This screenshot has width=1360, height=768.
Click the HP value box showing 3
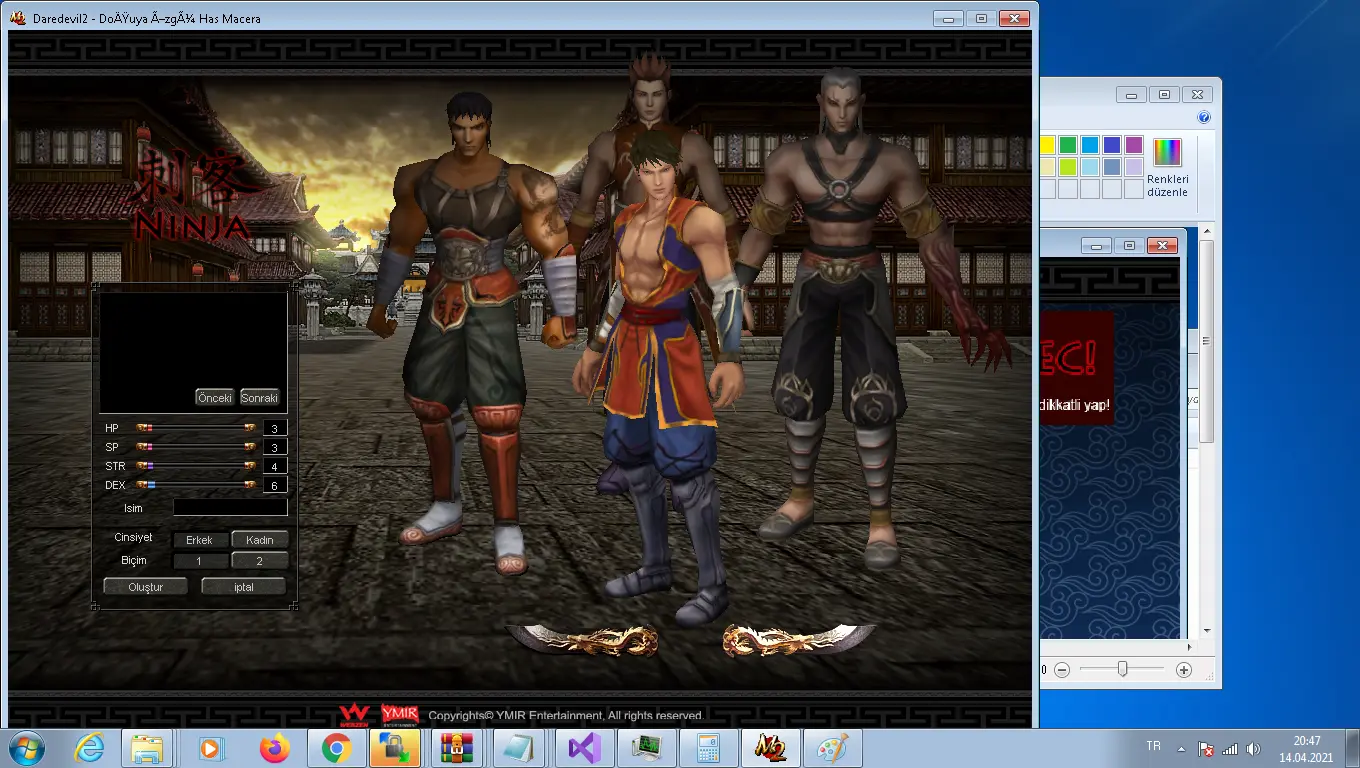pos(275,428)
